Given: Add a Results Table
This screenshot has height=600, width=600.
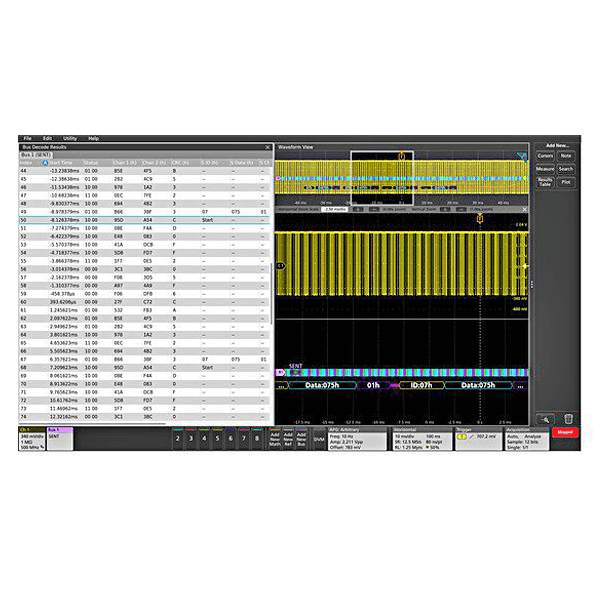Looking at the screenshot, I should click(545, 183).
